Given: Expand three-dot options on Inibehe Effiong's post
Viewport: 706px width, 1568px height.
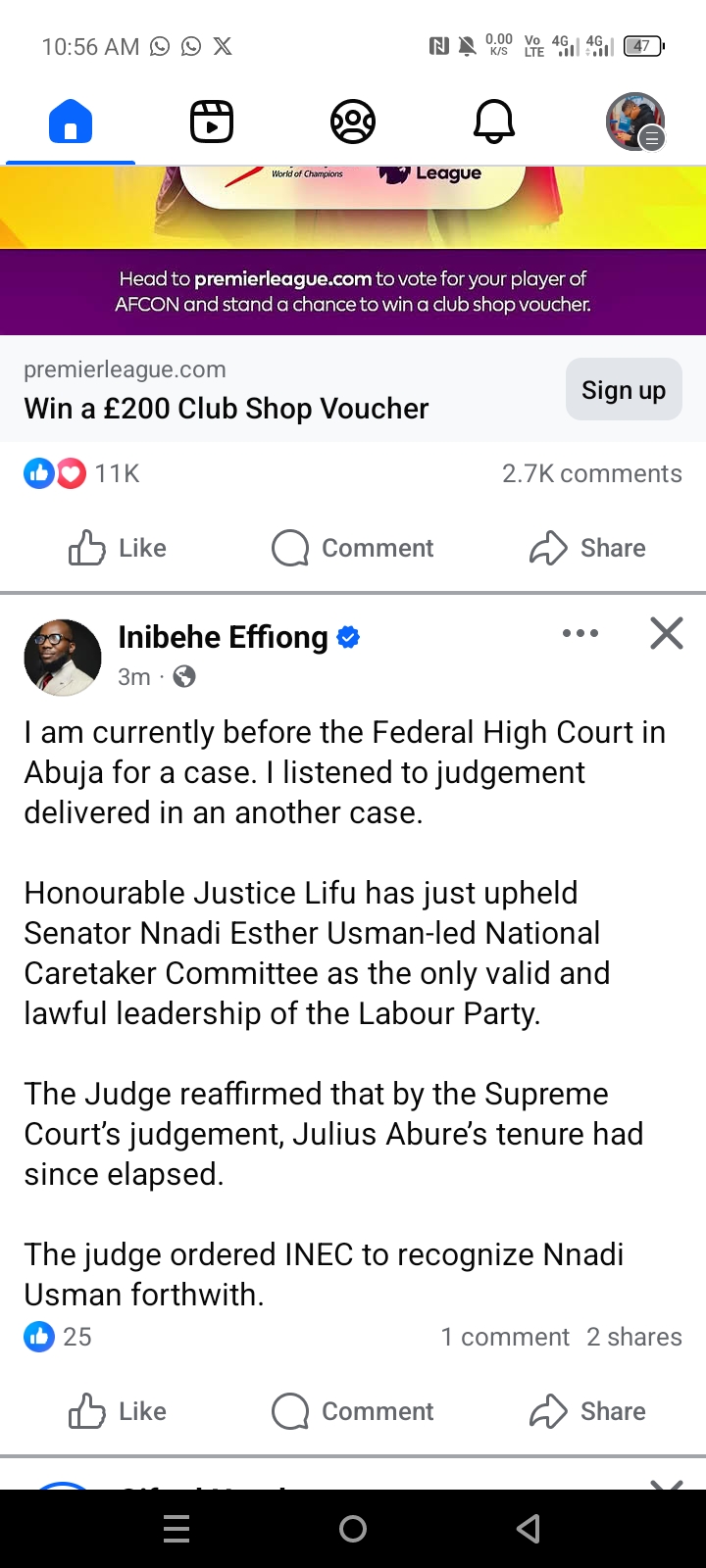Looking at the screenshot, I should 580,634.
